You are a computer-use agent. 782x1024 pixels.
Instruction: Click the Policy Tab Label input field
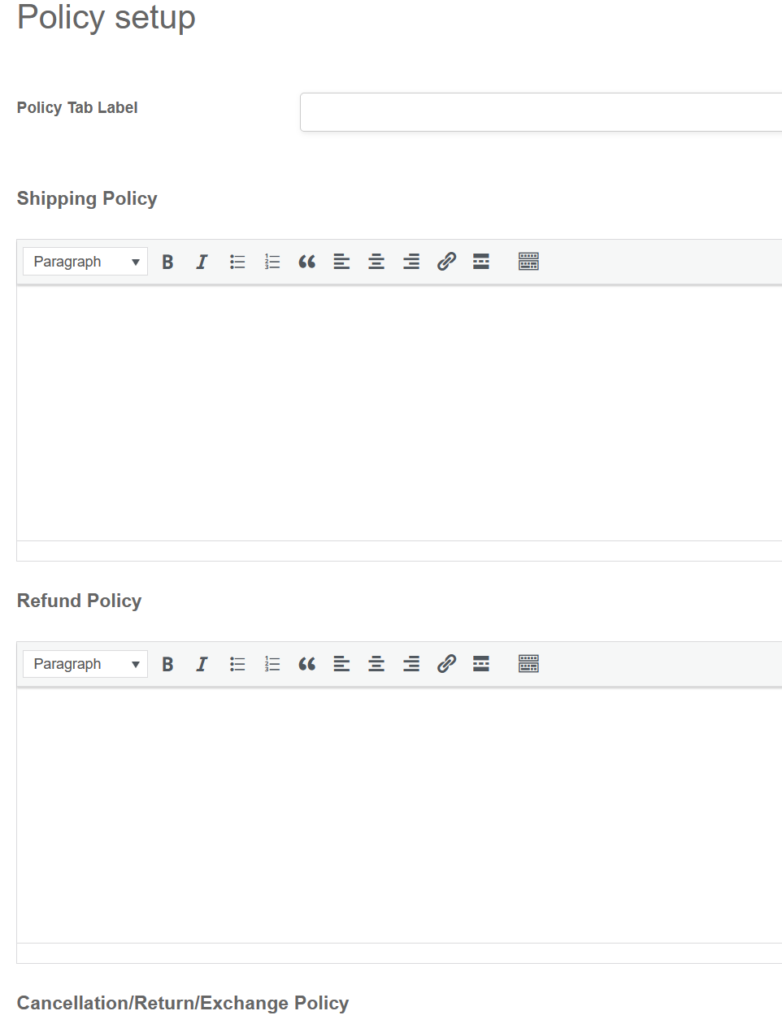pyautogui.click(x=540, y=112)
